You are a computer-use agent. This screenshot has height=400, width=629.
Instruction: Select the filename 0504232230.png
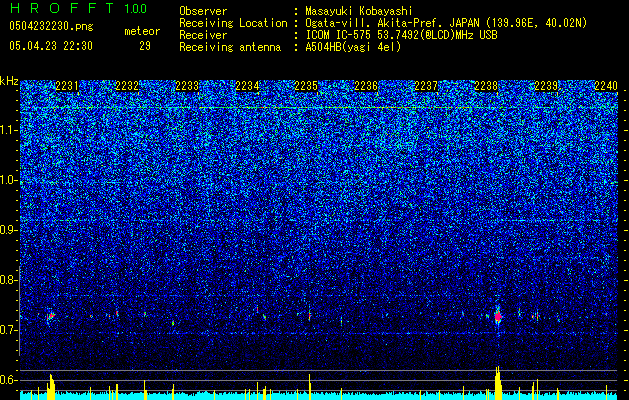51,27
